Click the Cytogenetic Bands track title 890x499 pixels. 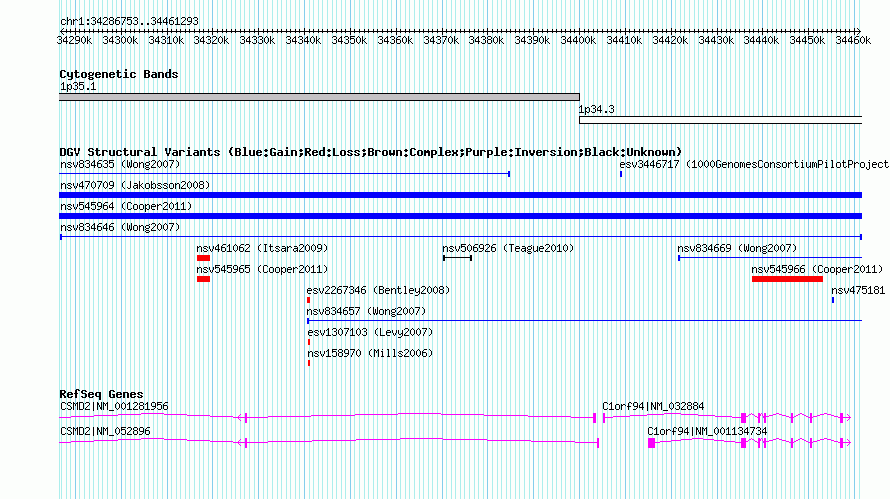click(119, 74)
